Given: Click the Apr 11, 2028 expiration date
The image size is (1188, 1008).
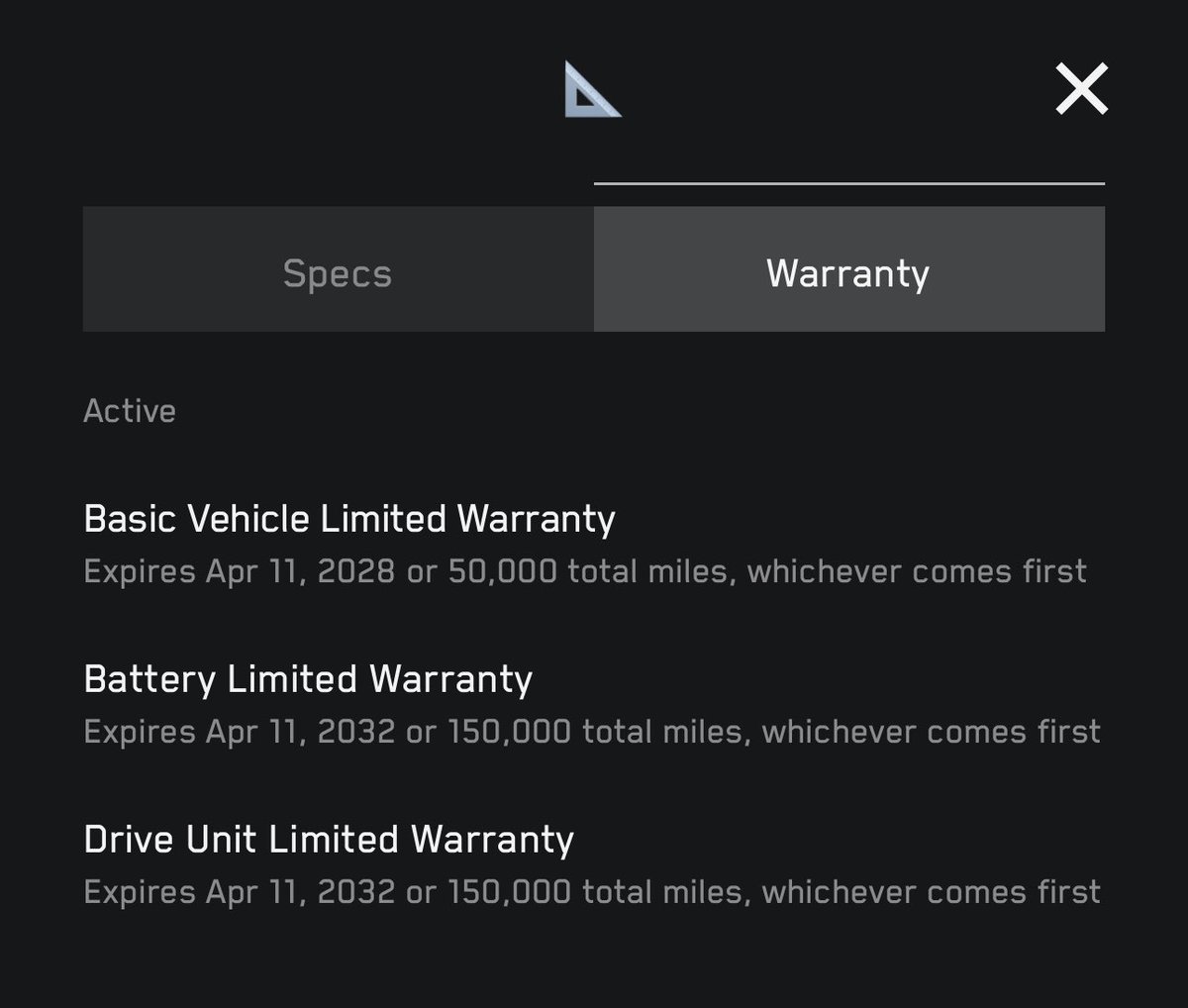Looking at the screenshot, I should [300, 571].
